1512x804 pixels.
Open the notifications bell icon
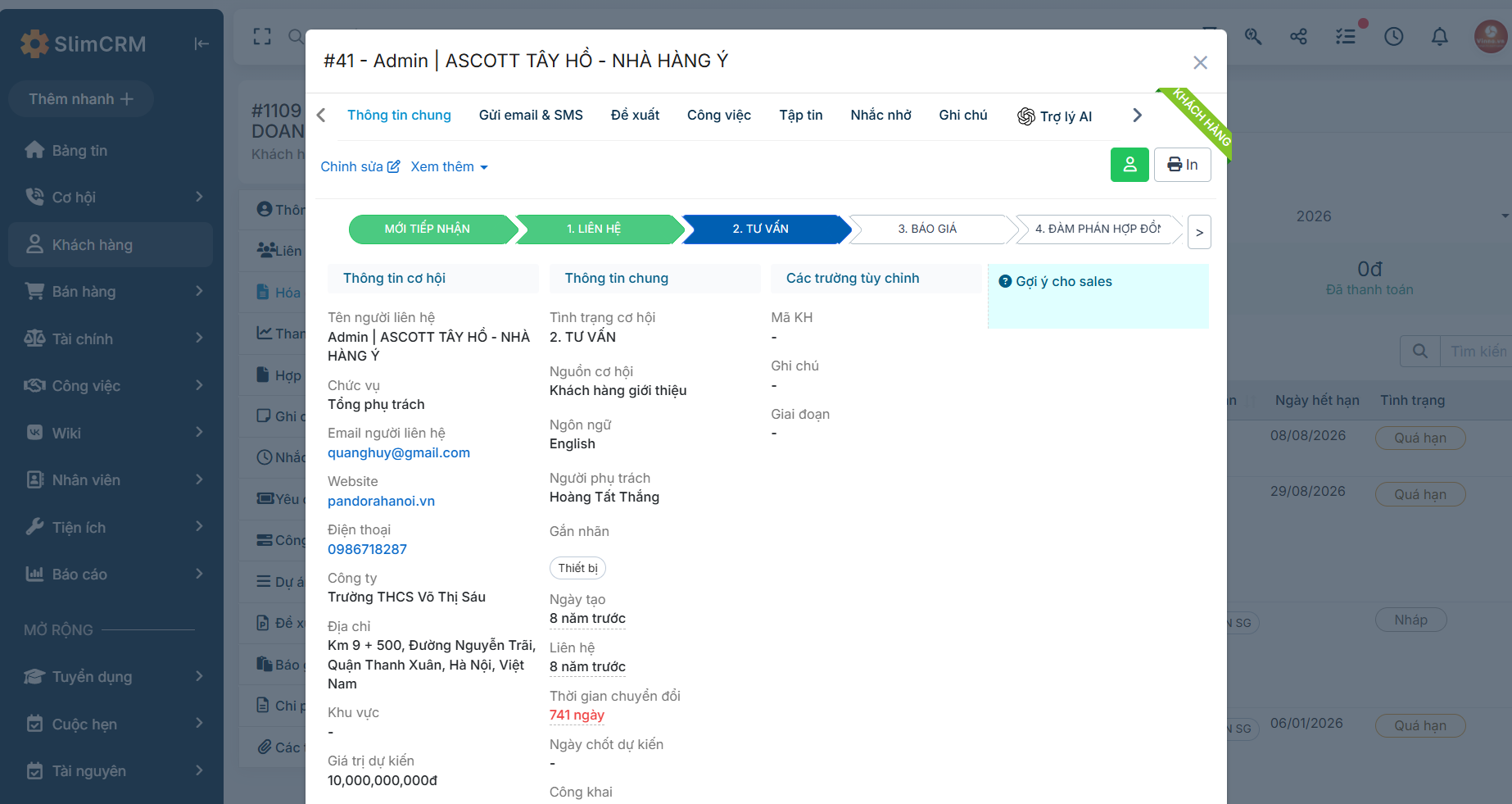coord(1439,37)
